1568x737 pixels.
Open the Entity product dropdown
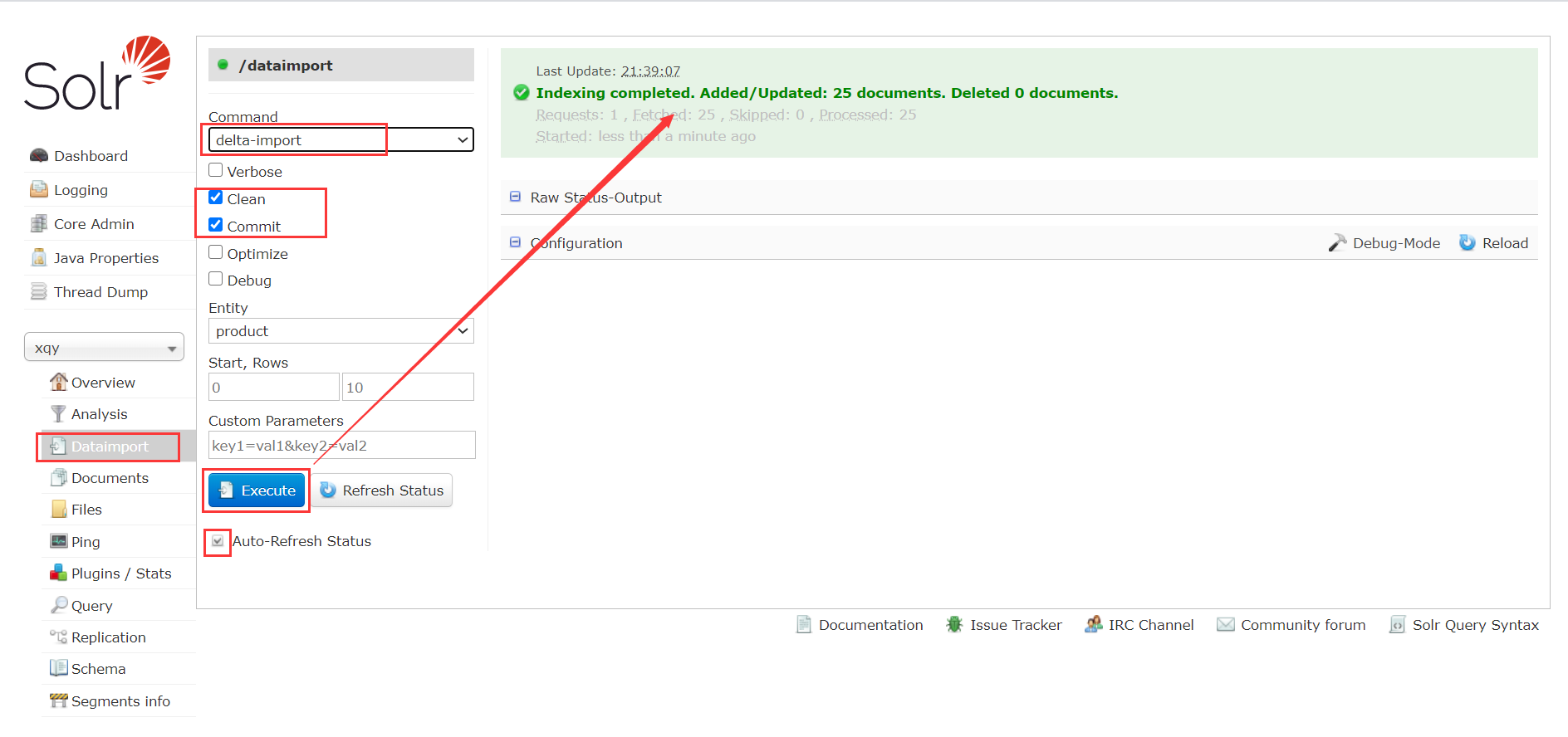341,330
